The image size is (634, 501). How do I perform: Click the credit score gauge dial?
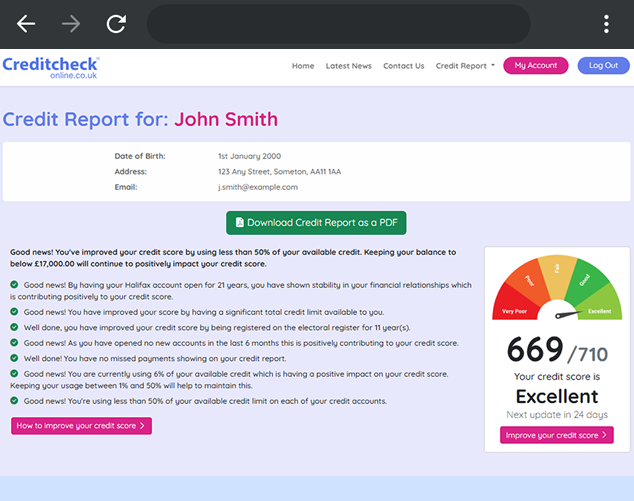pos(557,290)
